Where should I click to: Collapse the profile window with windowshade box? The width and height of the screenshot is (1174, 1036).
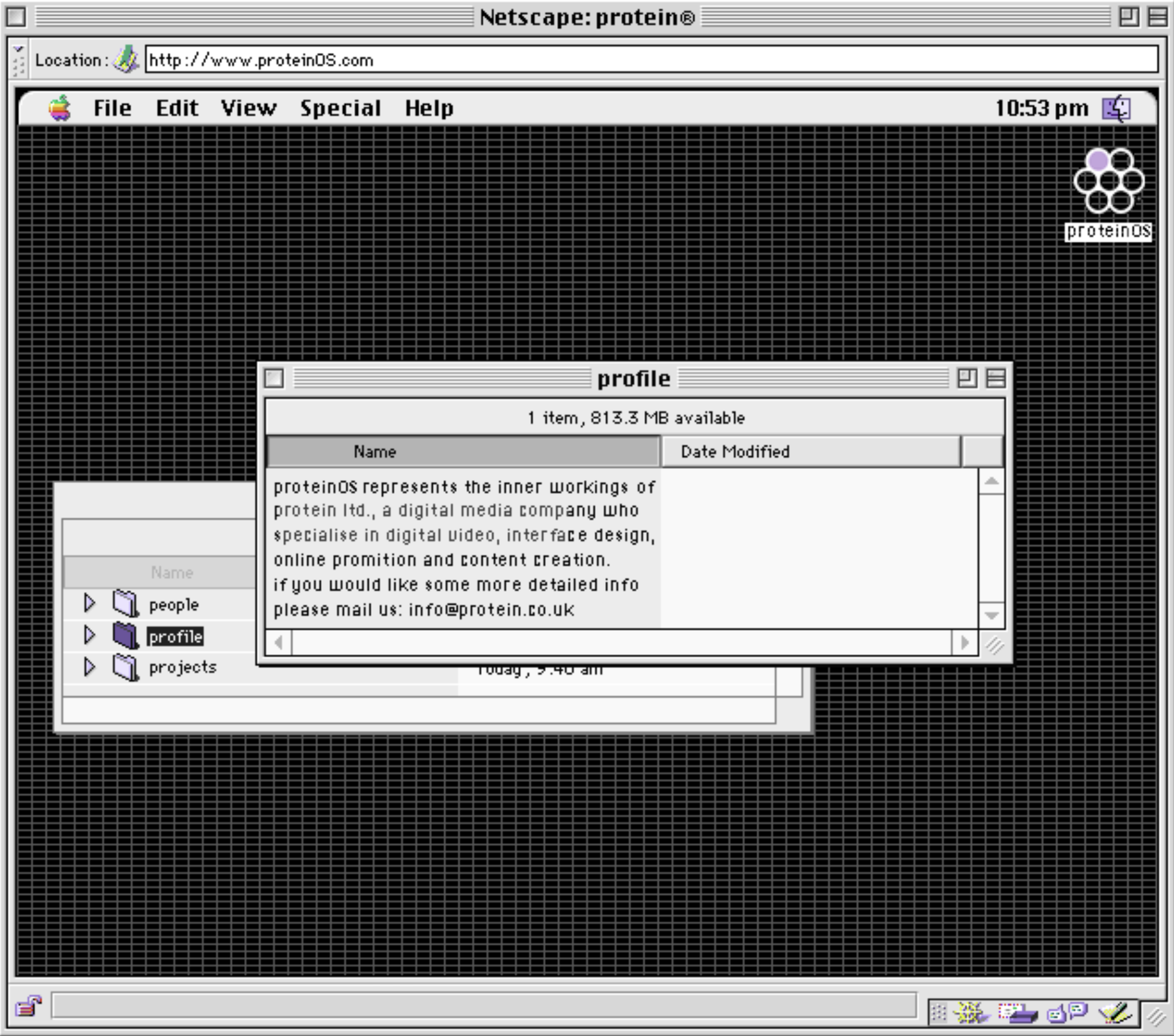point(996,378)
